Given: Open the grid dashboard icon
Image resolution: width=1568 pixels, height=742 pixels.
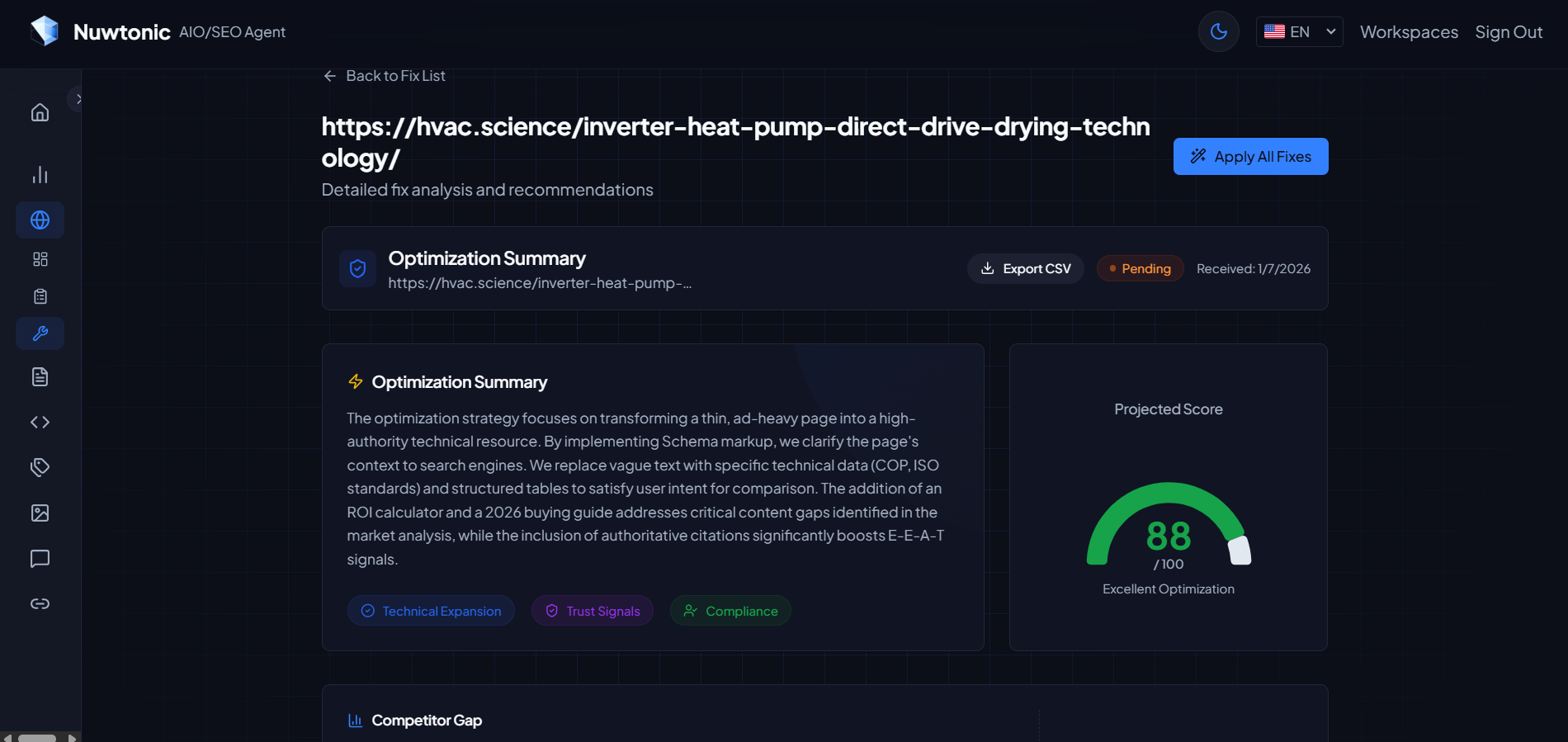Looking at the screenshot, I should [40, 259].
